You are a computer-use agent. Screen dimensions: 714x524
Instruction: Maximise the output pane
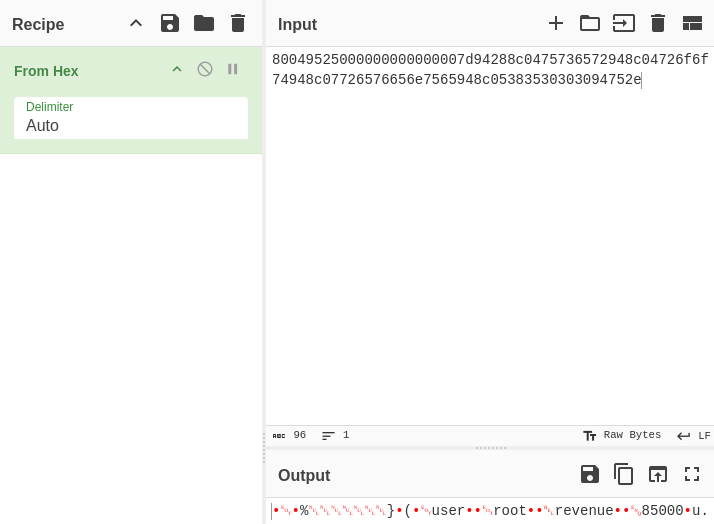(x=692, y=474)
